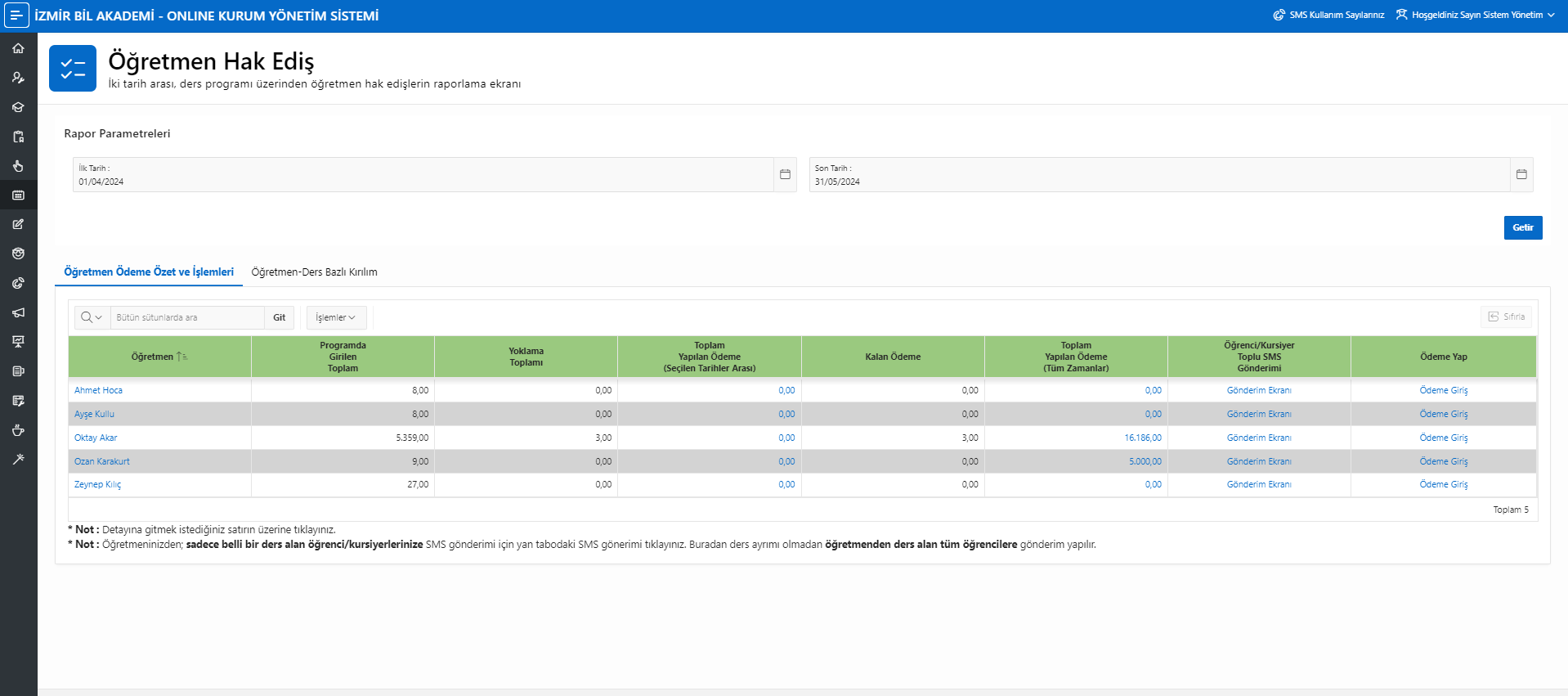The height and width of the screenshot is (696, 1568).
Task: Click the search all columns input field
Action: pos(187,317)
